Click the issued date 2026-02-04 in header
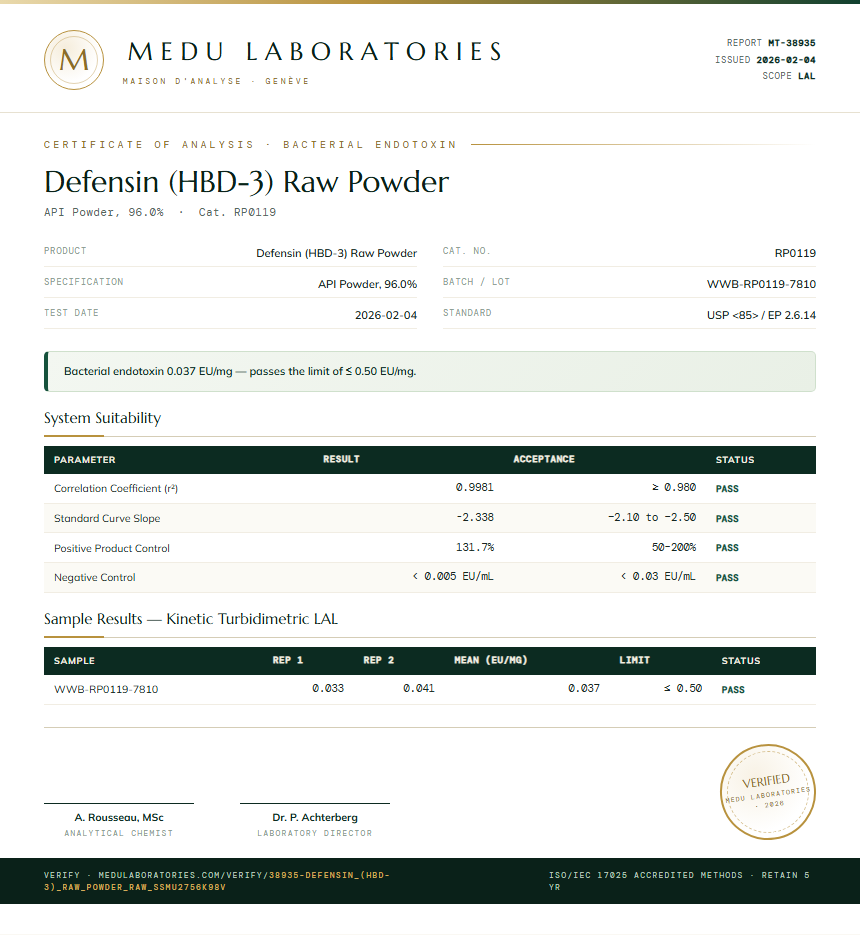 coord(785,60)
